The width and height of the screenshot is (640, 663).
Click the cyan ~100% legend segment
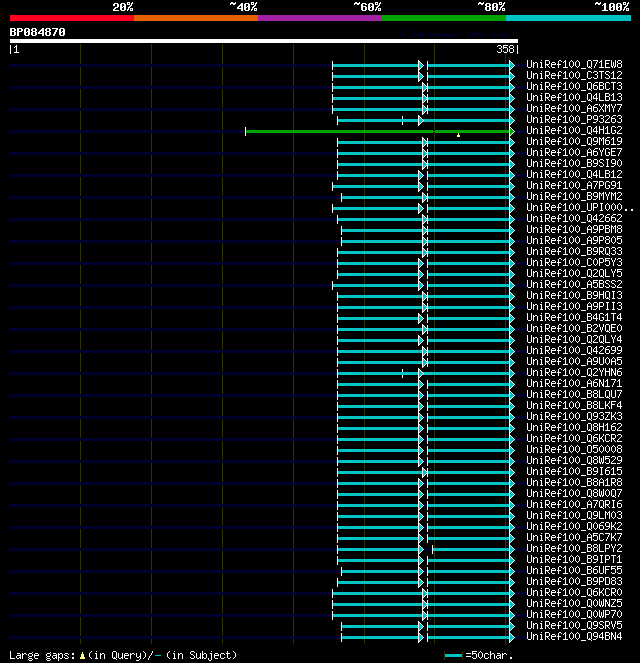pyautogui.click(x=568, y=18)
